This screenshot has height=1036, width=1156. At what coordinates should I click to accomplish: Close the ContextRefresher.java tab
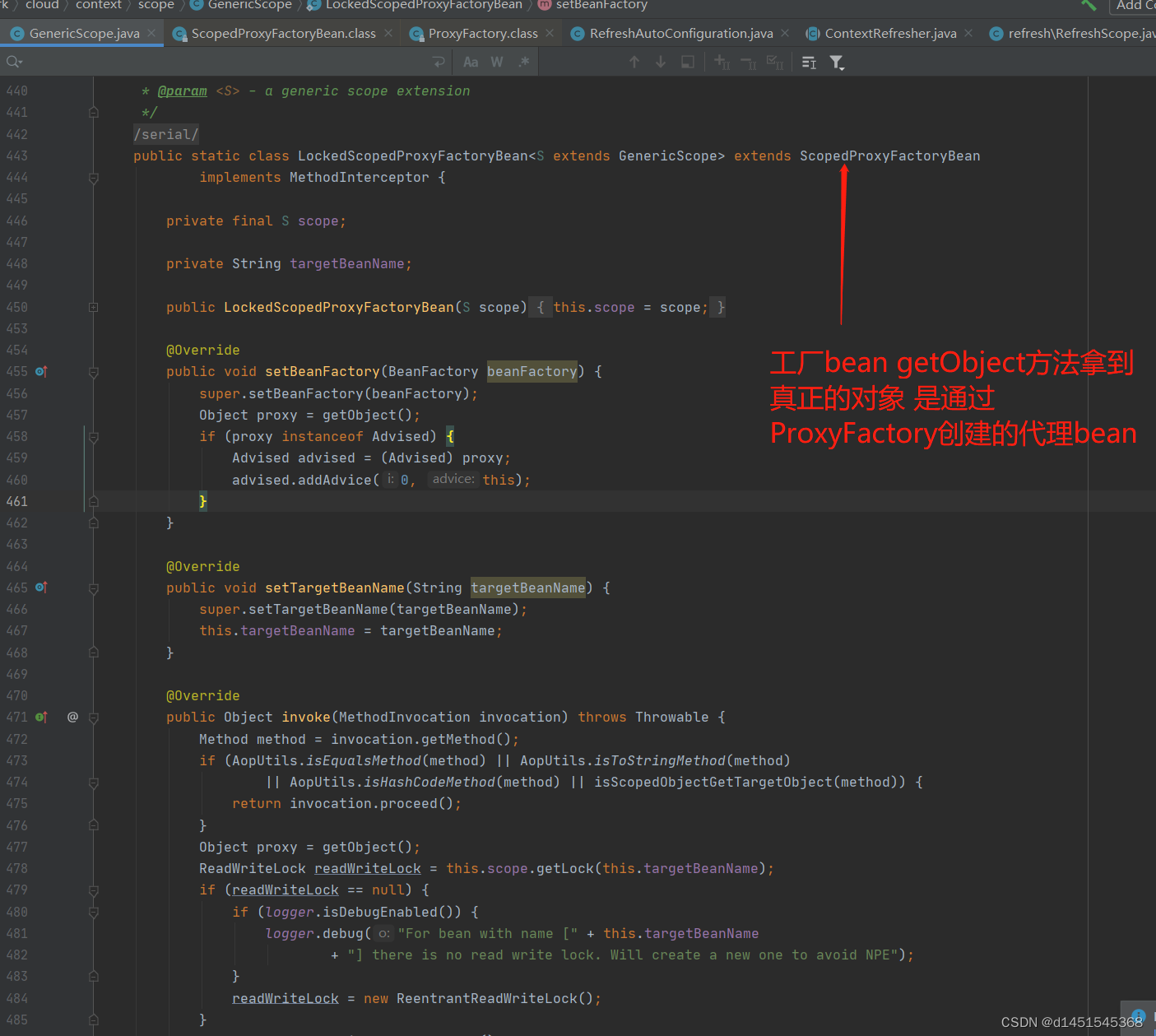click(968, 34)
